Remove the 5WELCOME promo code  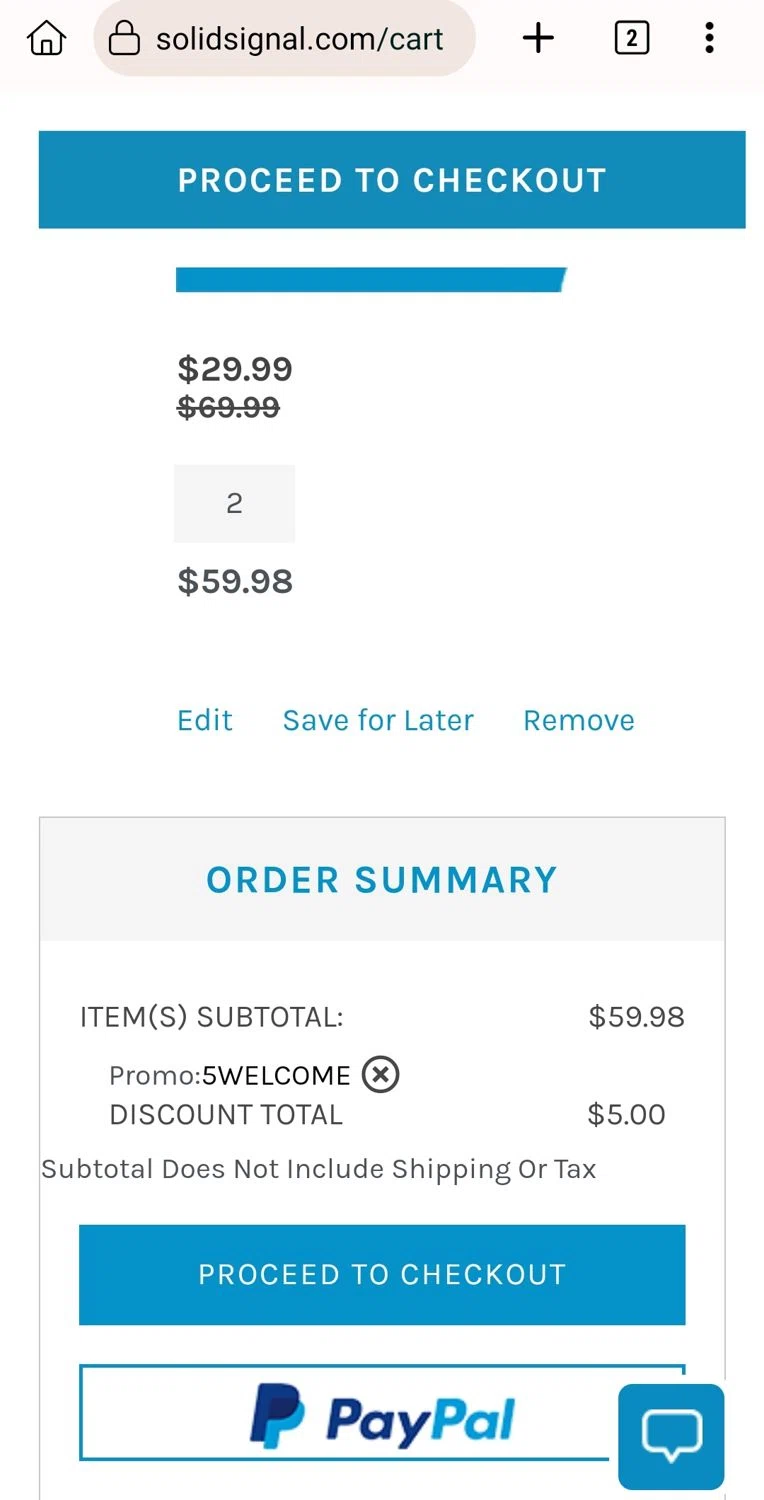click(x=380, y=1074)
